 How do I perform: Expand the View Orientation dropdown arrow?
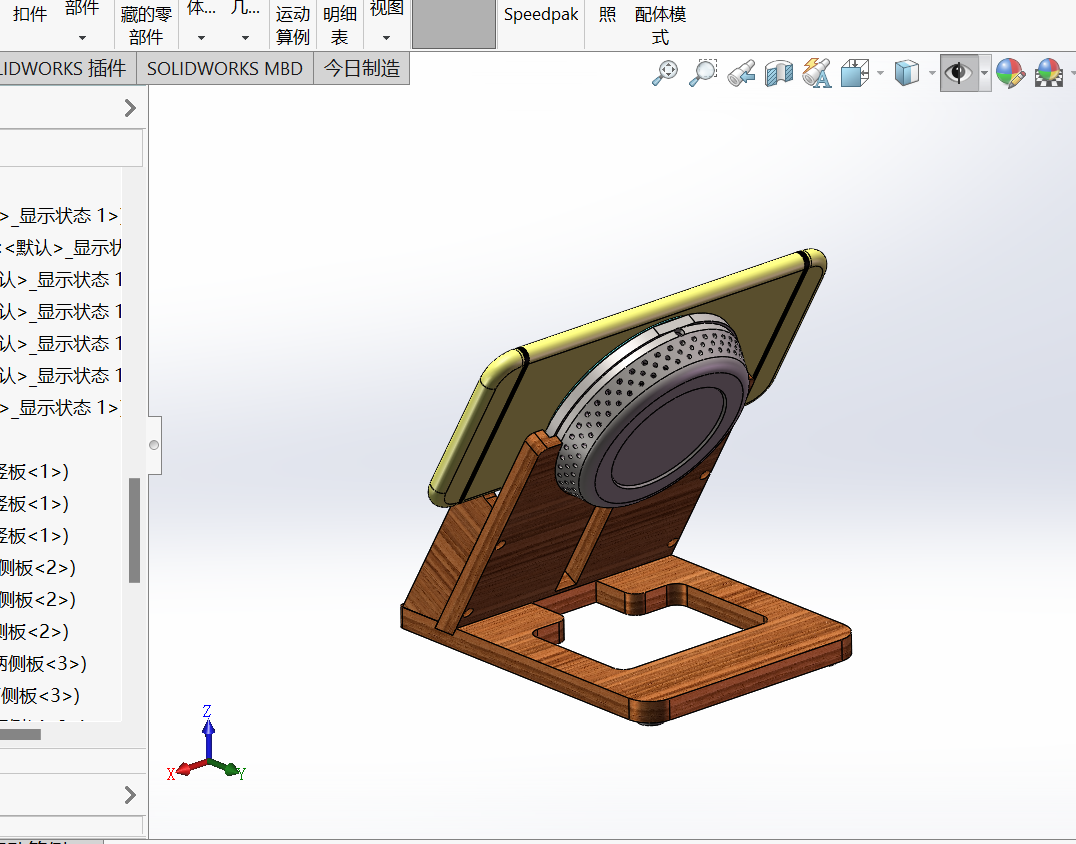pyautogui.click(x=880, y=73)
